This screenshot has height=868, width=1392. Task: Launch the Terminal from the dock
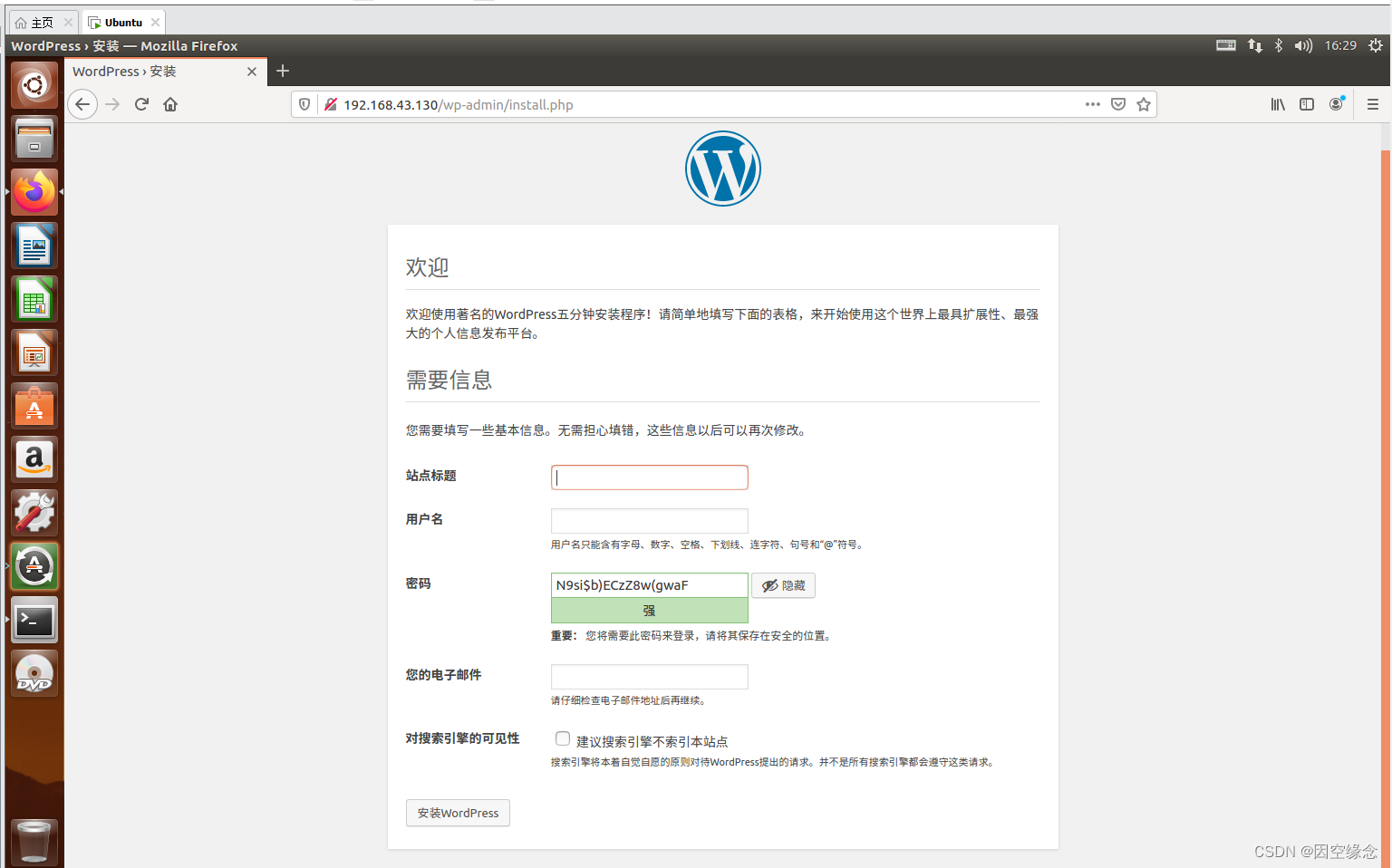point(34,620)
